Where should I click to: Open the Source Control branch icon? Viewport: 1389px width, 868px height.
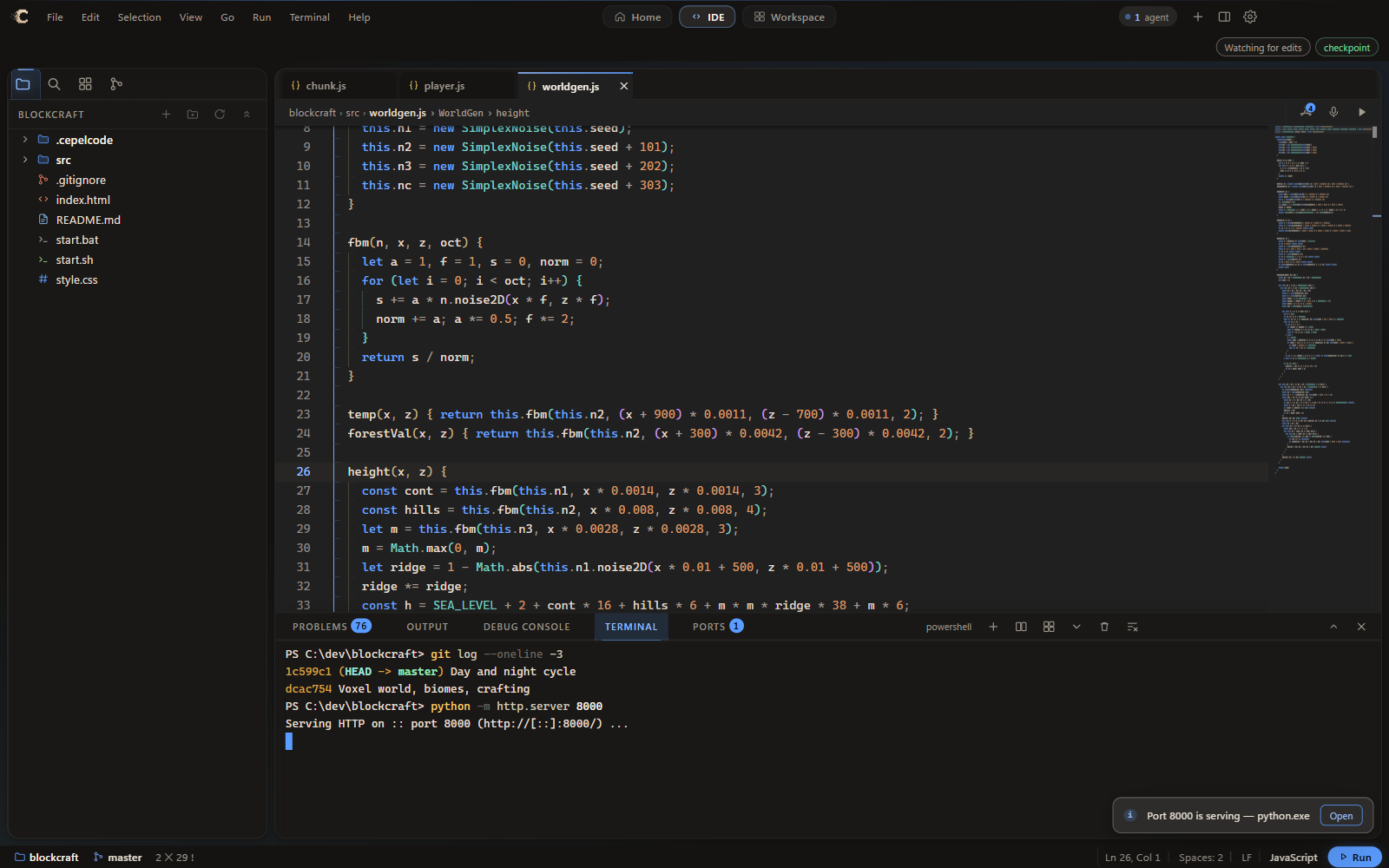point(116,84)
